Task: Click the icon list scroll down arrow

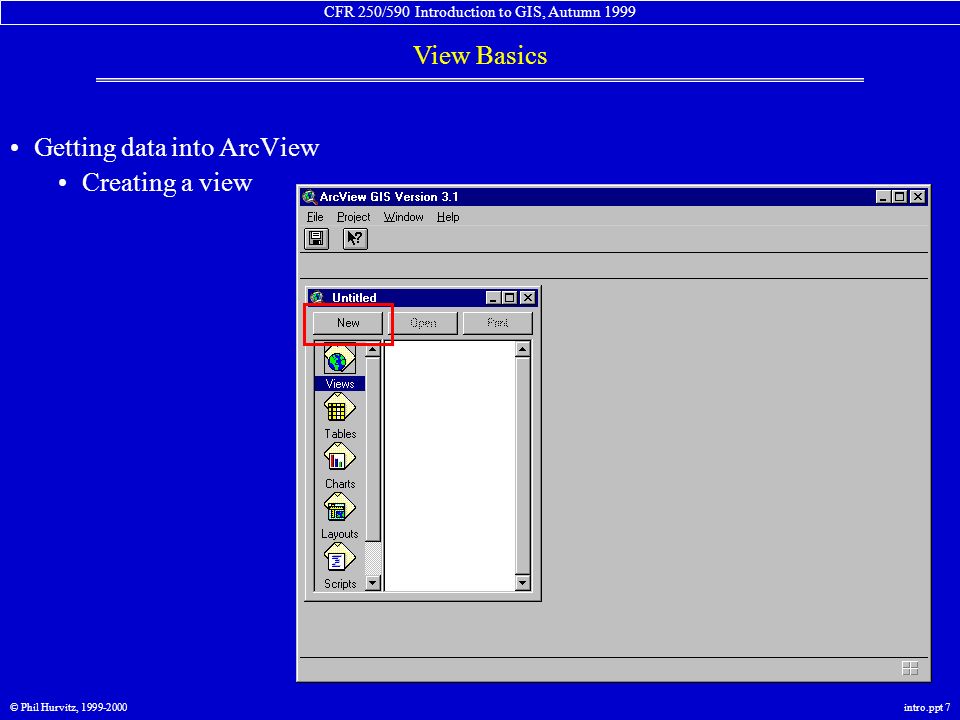Action: [x=372, y=583]
